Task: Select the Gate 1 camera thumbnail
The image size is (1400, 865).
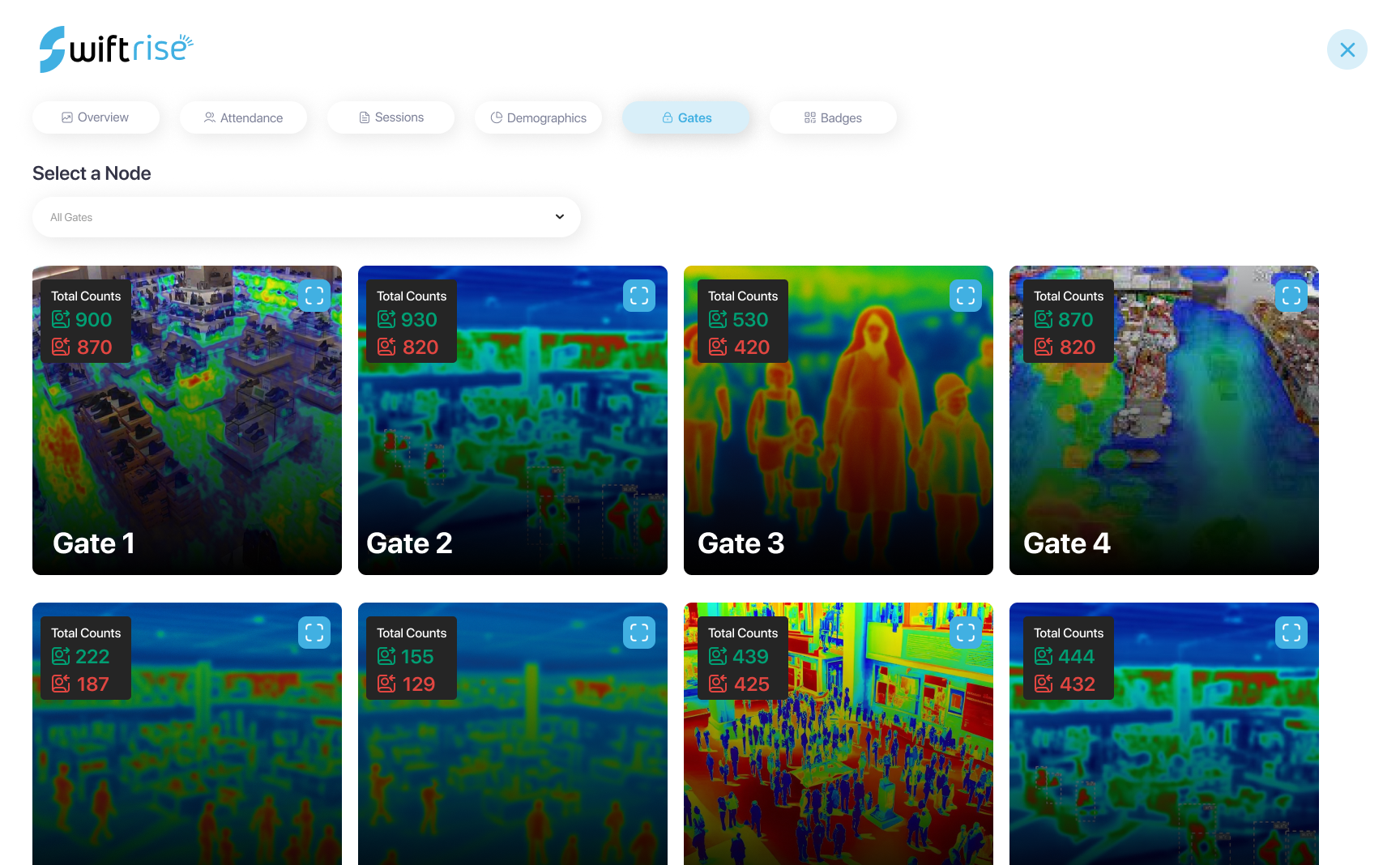Action: click(186, 437)
